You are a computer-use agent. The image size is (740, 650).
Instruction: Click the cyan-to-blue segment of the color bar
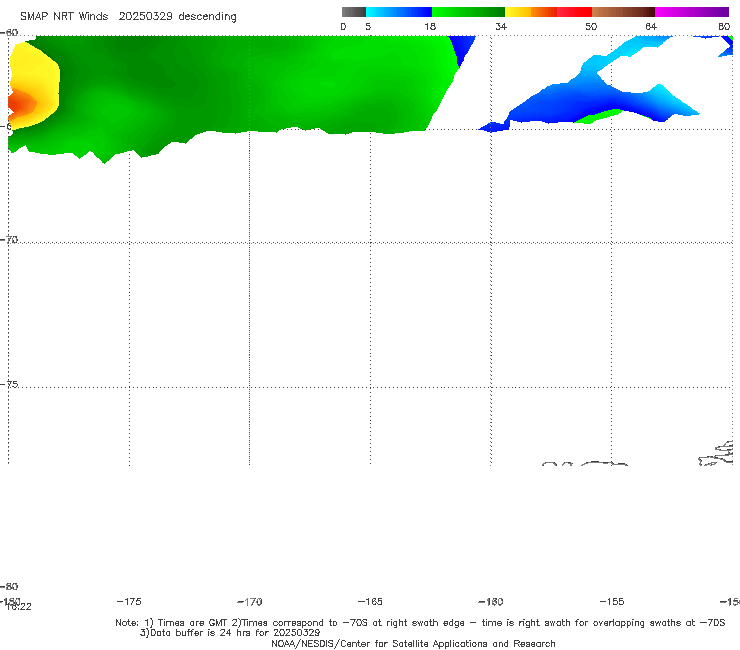[x=399, y=12]
